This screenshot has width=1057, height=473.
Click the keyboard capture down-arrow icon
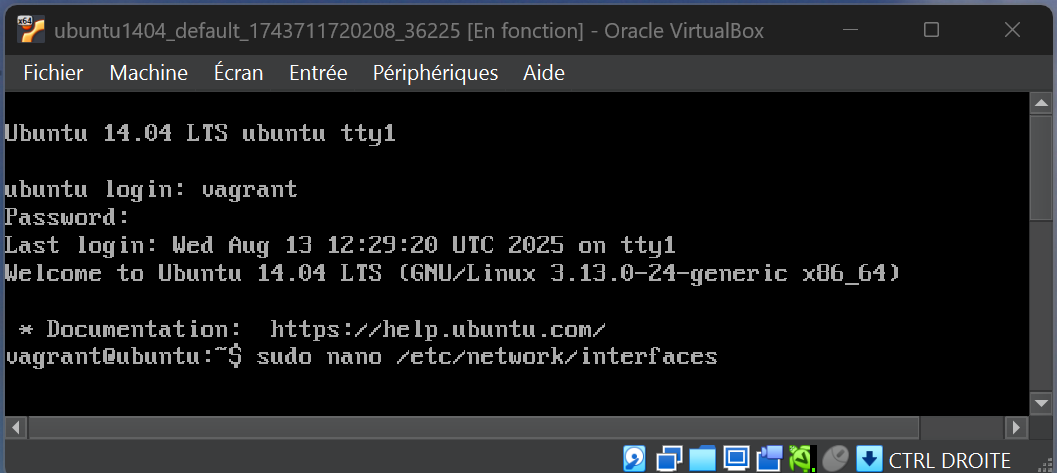[869, 459]
